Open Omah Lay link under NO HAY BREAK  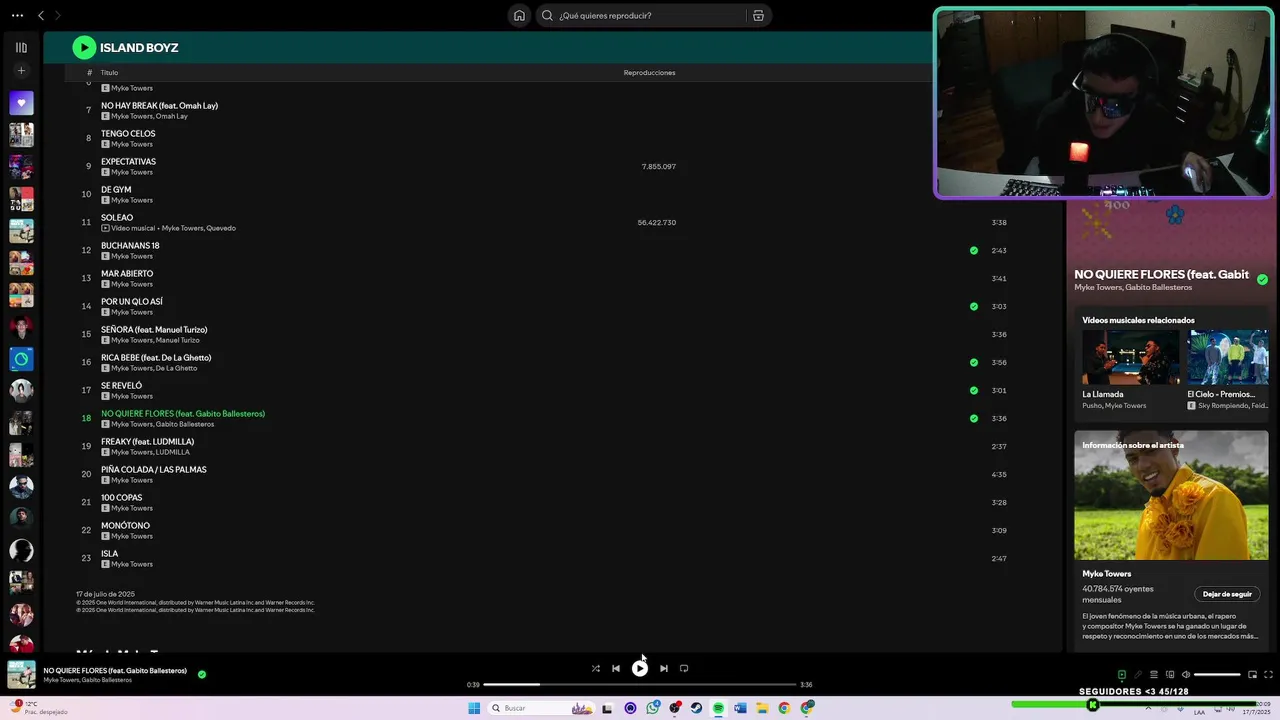172,116
